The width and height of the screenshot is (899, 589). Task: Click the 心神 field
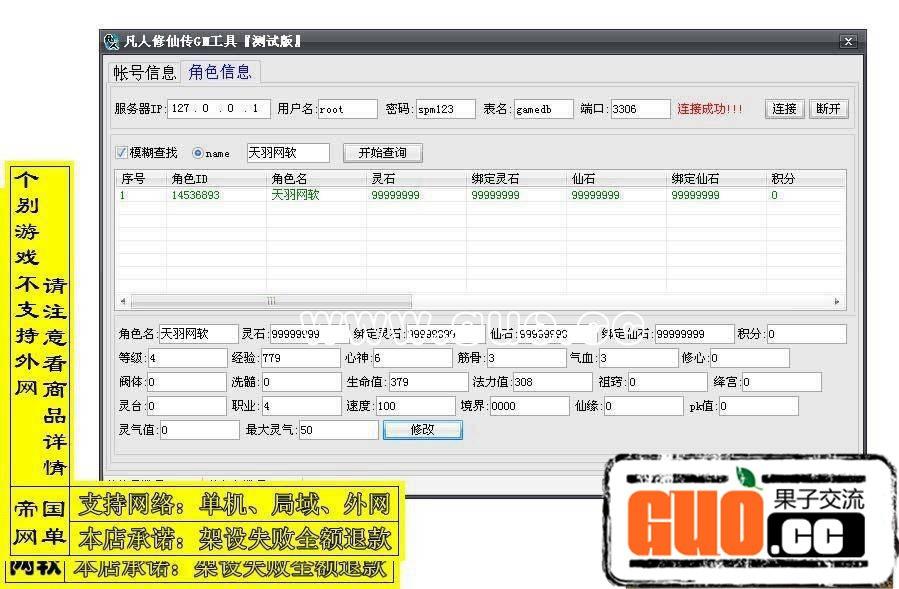click(x=412, y=358)
